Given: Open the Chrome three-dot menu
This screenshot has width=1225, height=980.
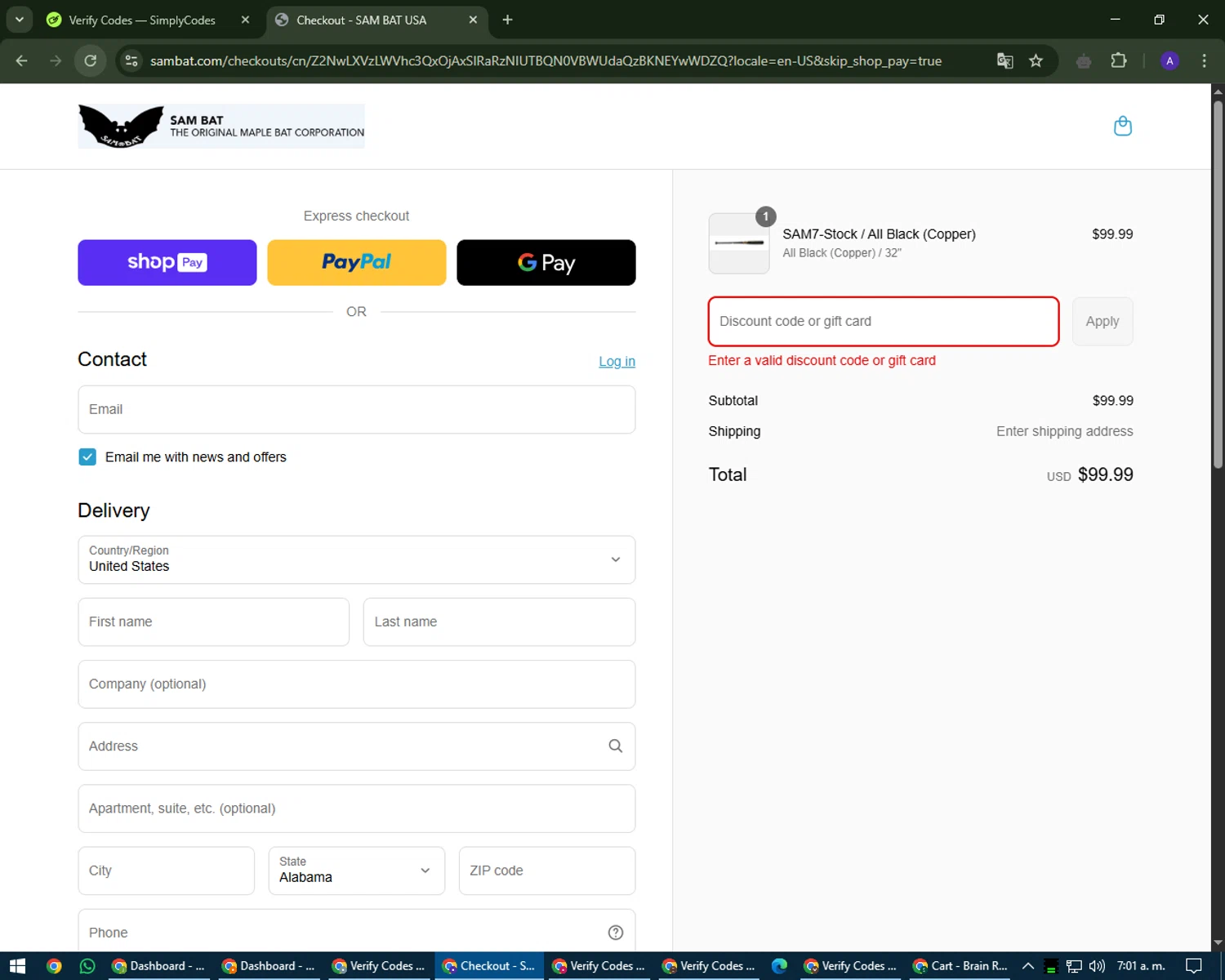Looking at the screenshot, I should click(1204, 60).
